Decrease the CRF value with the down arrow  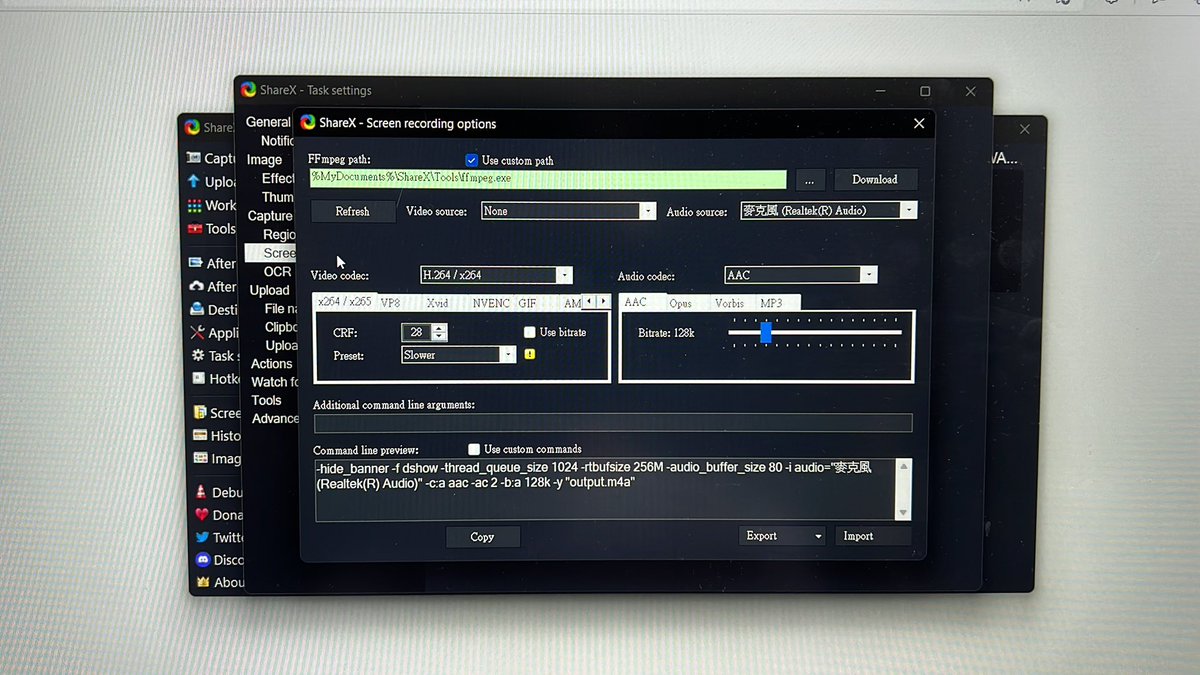coord(440,336)
